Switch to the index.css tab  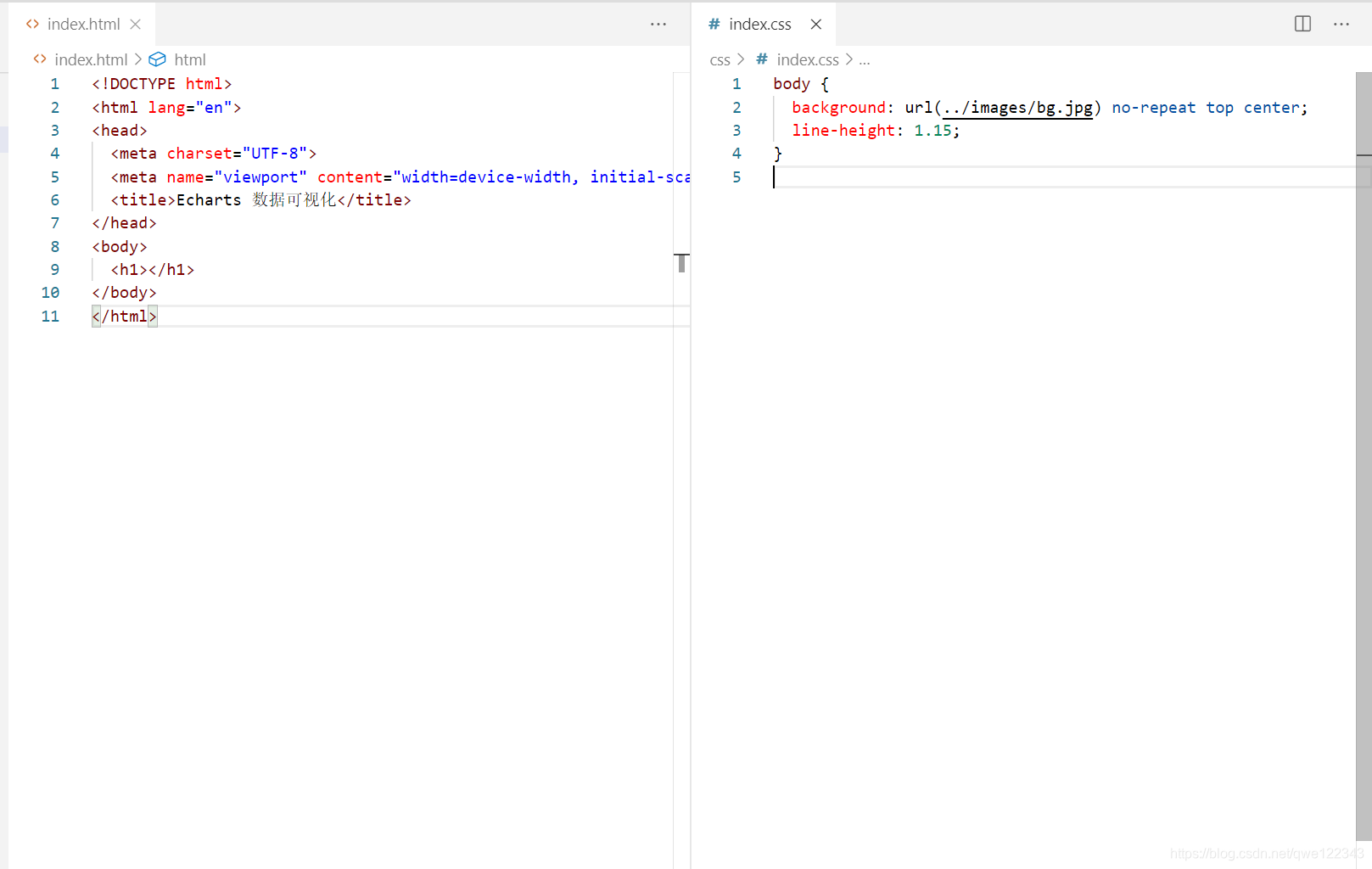(x=760, y=25)
